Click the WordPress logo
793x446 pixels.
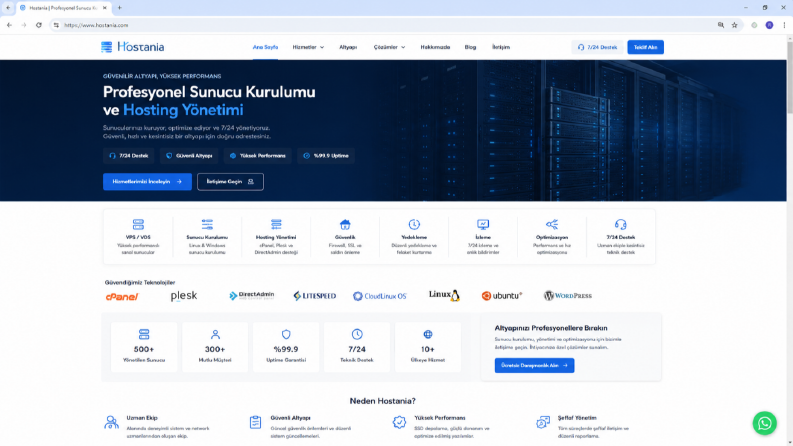tap(567, 296)
